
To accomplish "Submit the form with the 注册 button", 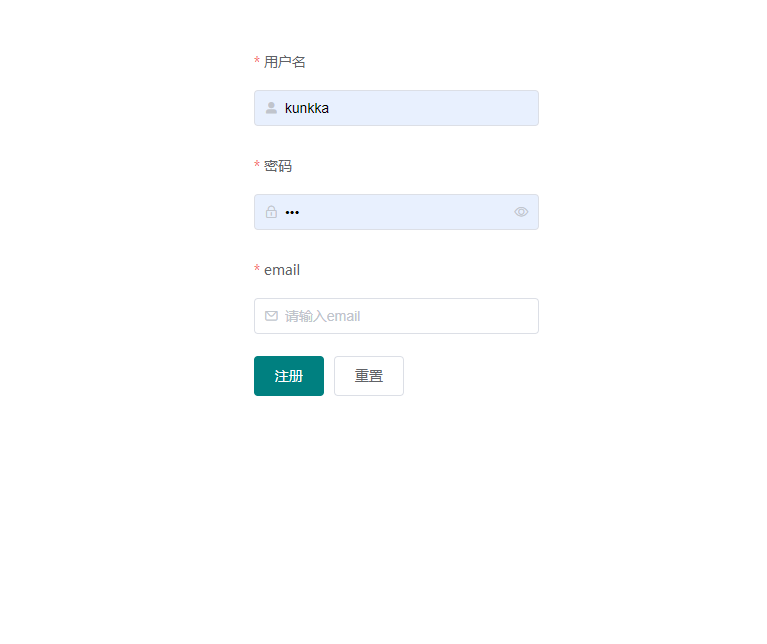I will click(289, 376).
